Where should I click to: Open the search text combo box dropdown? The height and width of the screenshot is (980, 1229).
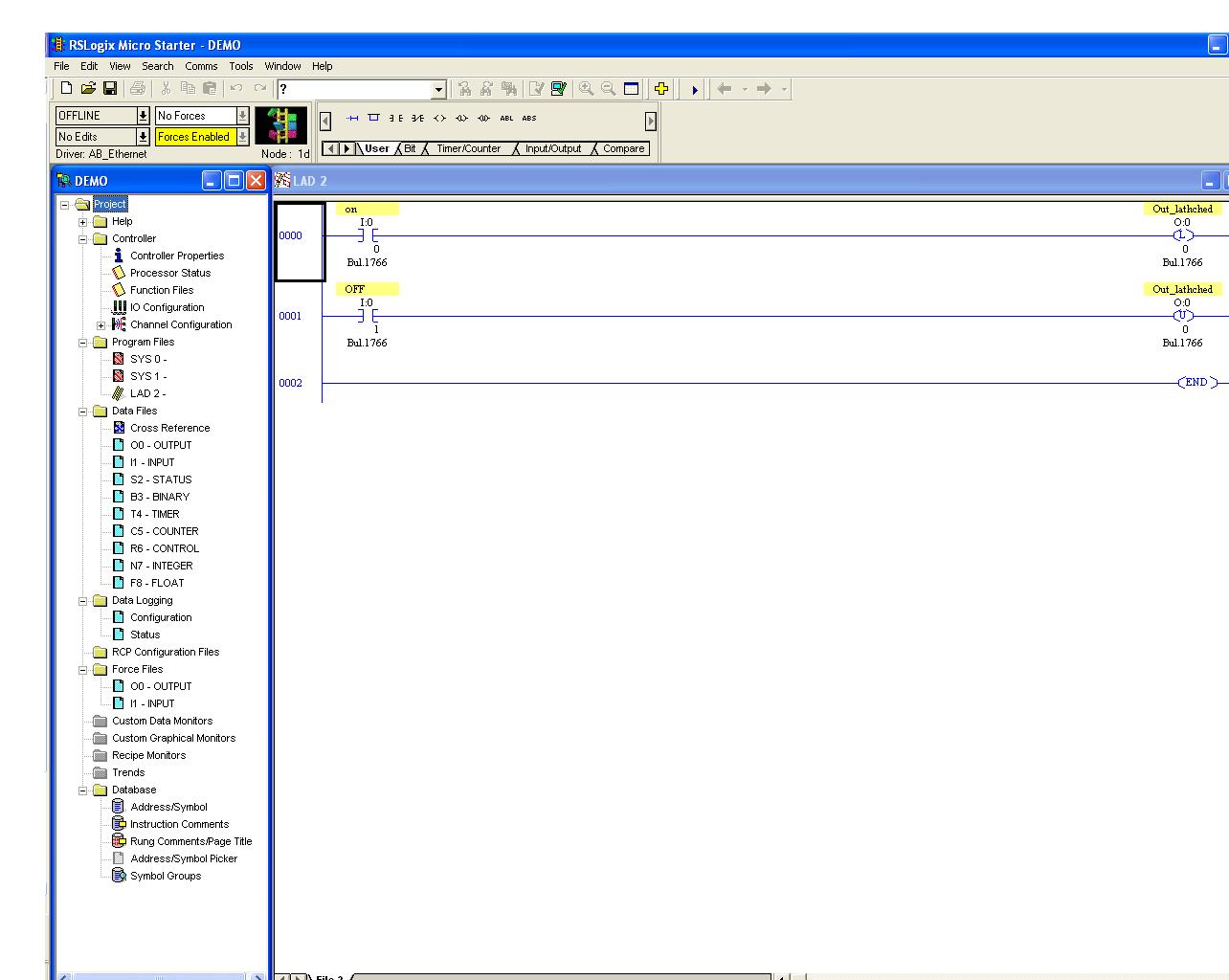438,89
